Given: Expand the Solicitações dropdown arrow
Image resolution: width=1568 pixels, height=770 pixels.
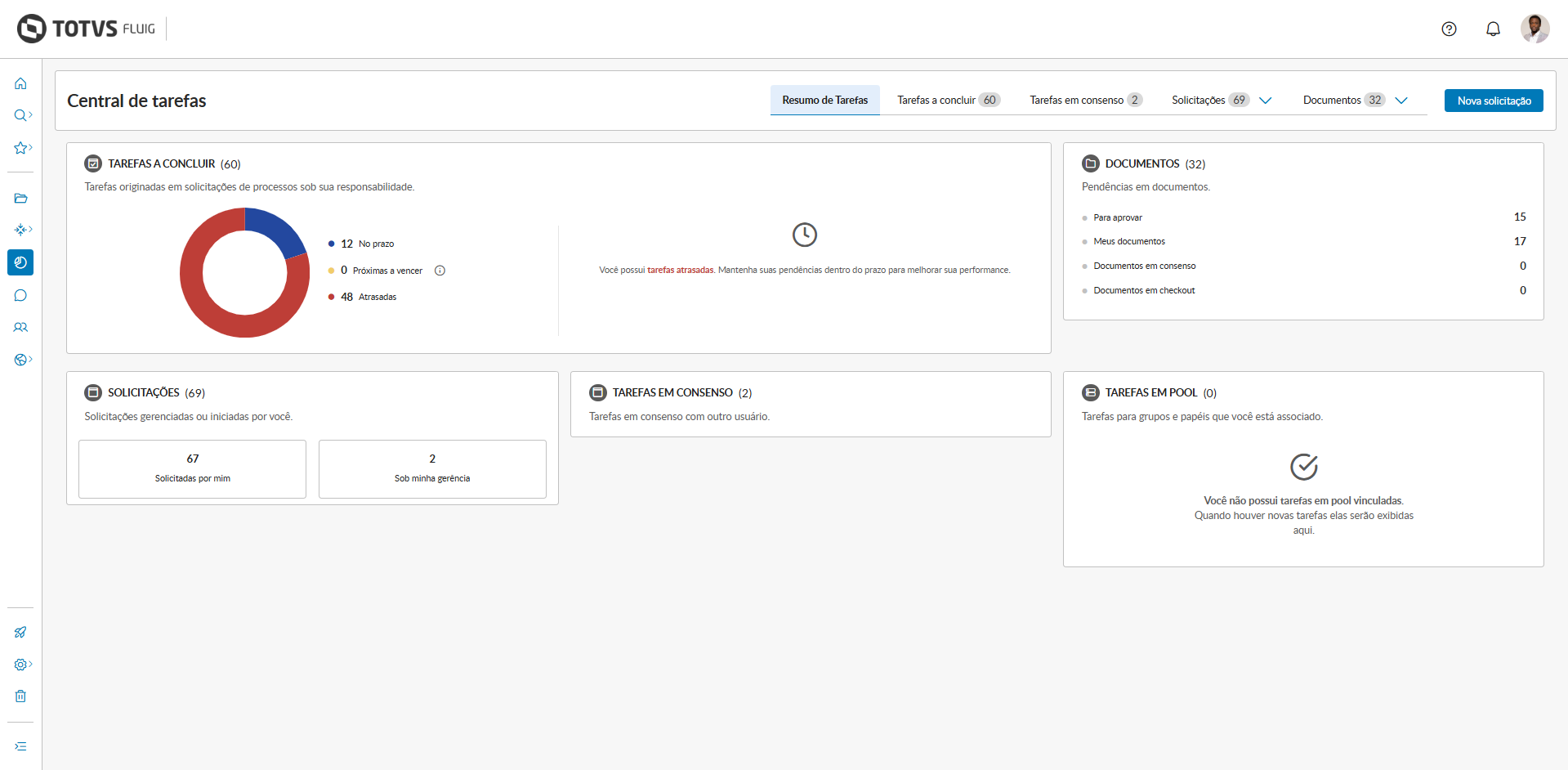Looking at the screenshot, I should point(1266,101).
